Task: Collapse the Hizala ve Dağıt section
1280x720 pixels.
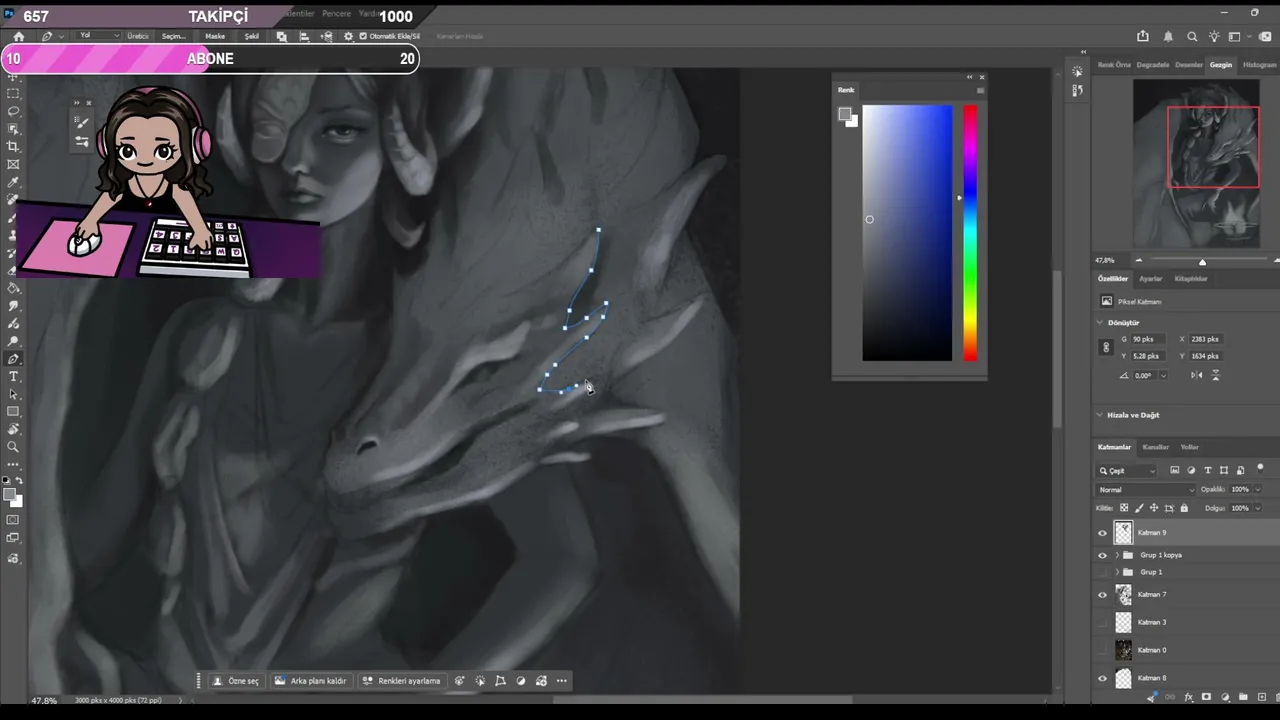Action: click(1100, 415)
